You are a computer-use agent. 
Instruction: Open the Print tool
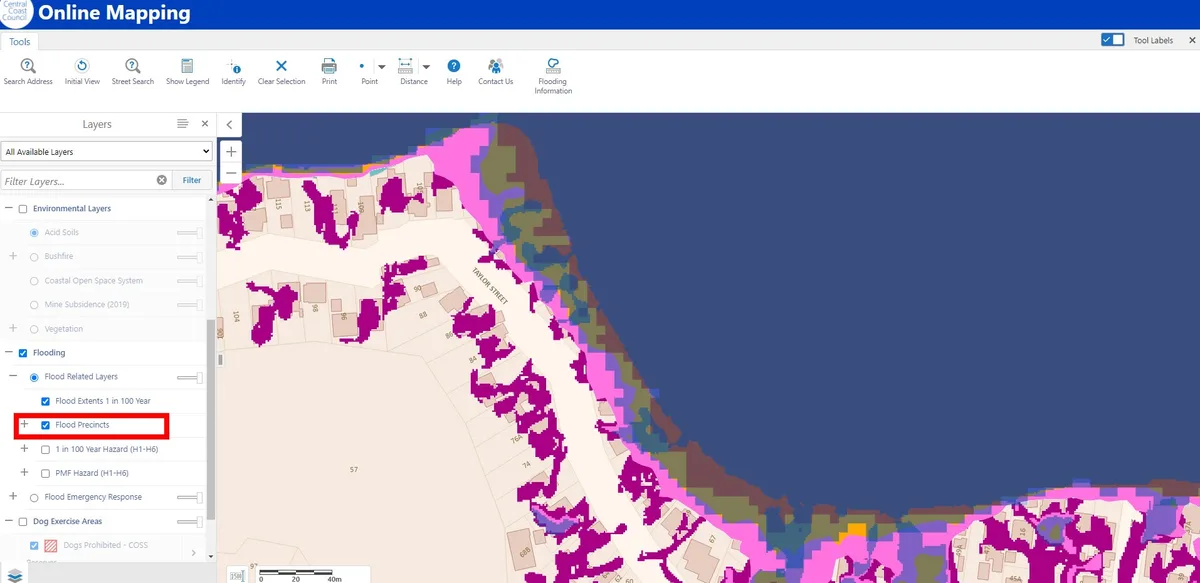click(329, 72)
